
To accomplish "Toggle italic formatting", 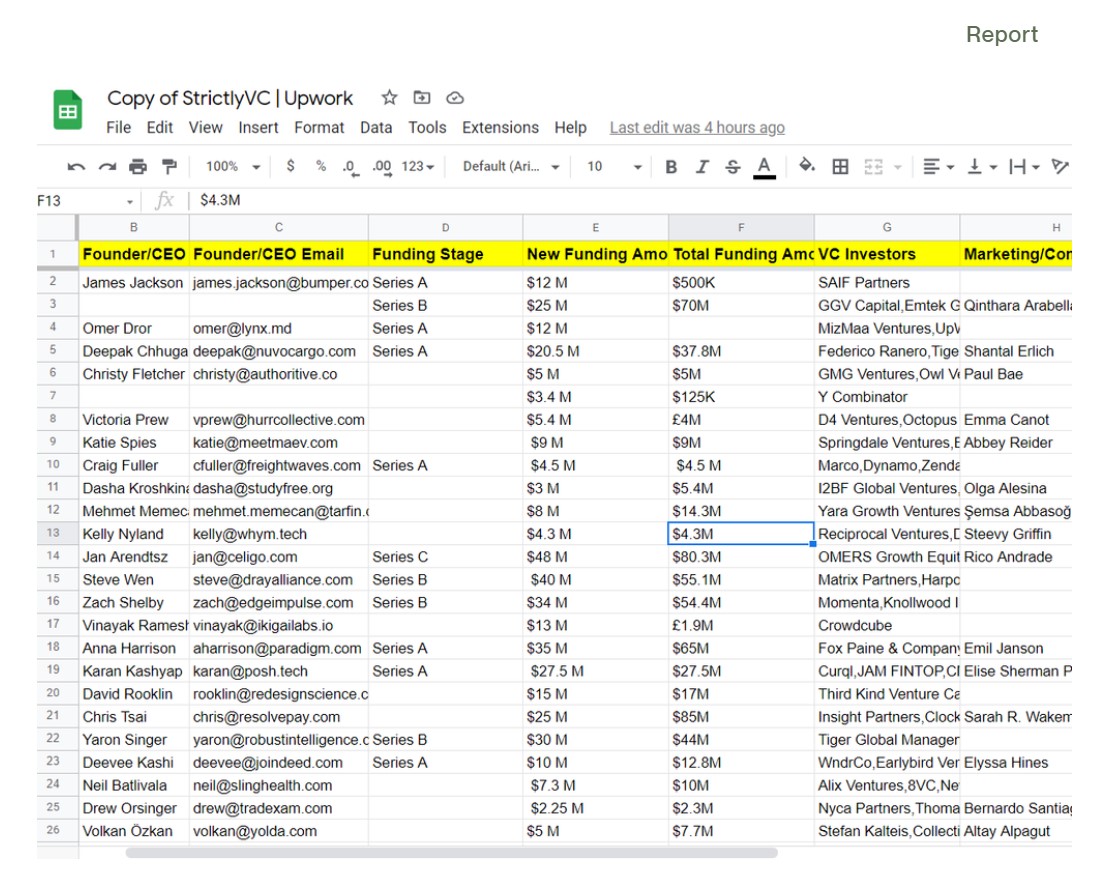I will coord(702,167).
